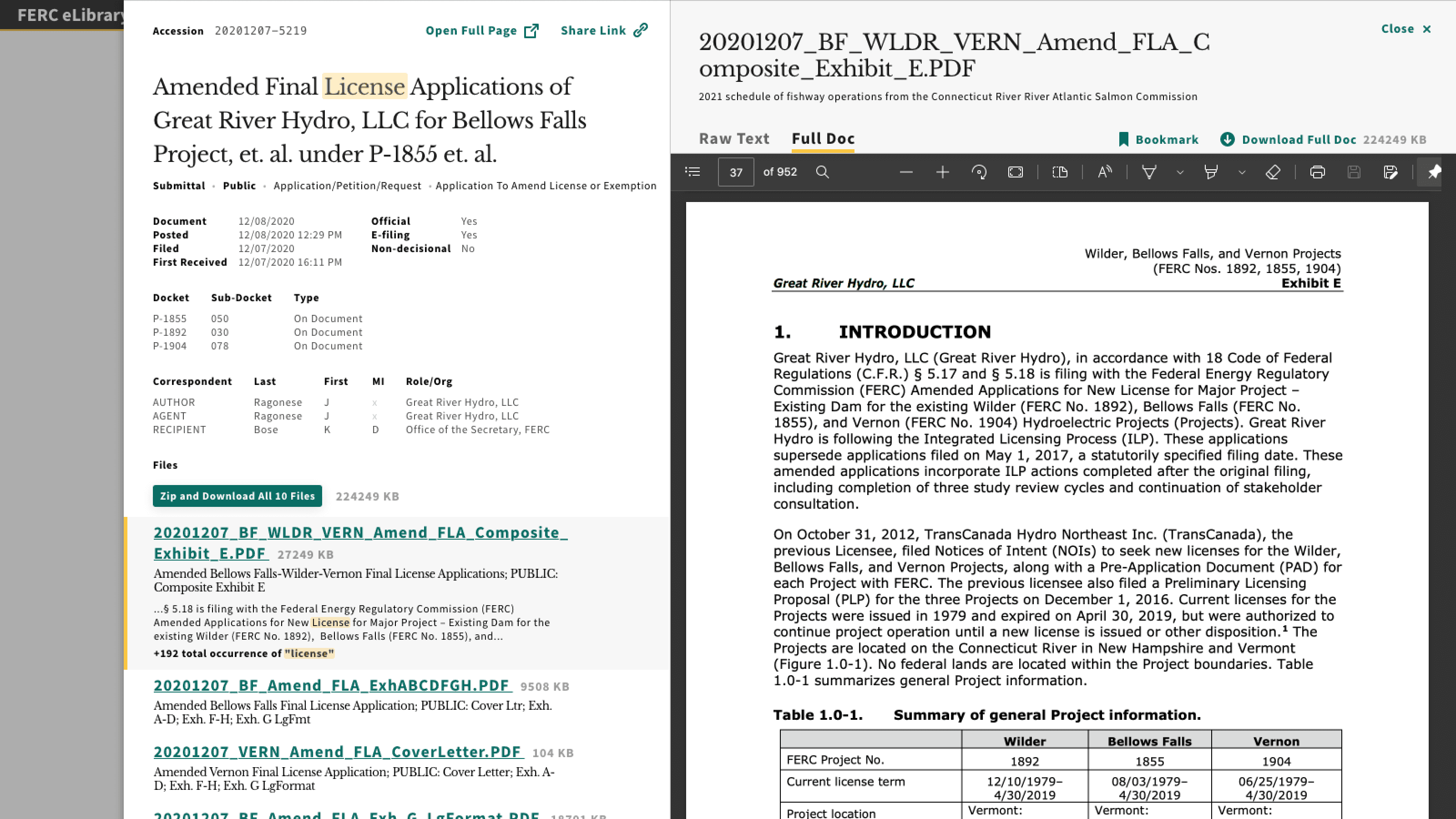The width and height of the screenshot is (1456, 819).
Task: Click Bellows Falls column header in table
Action: (x=1150, y=741)
